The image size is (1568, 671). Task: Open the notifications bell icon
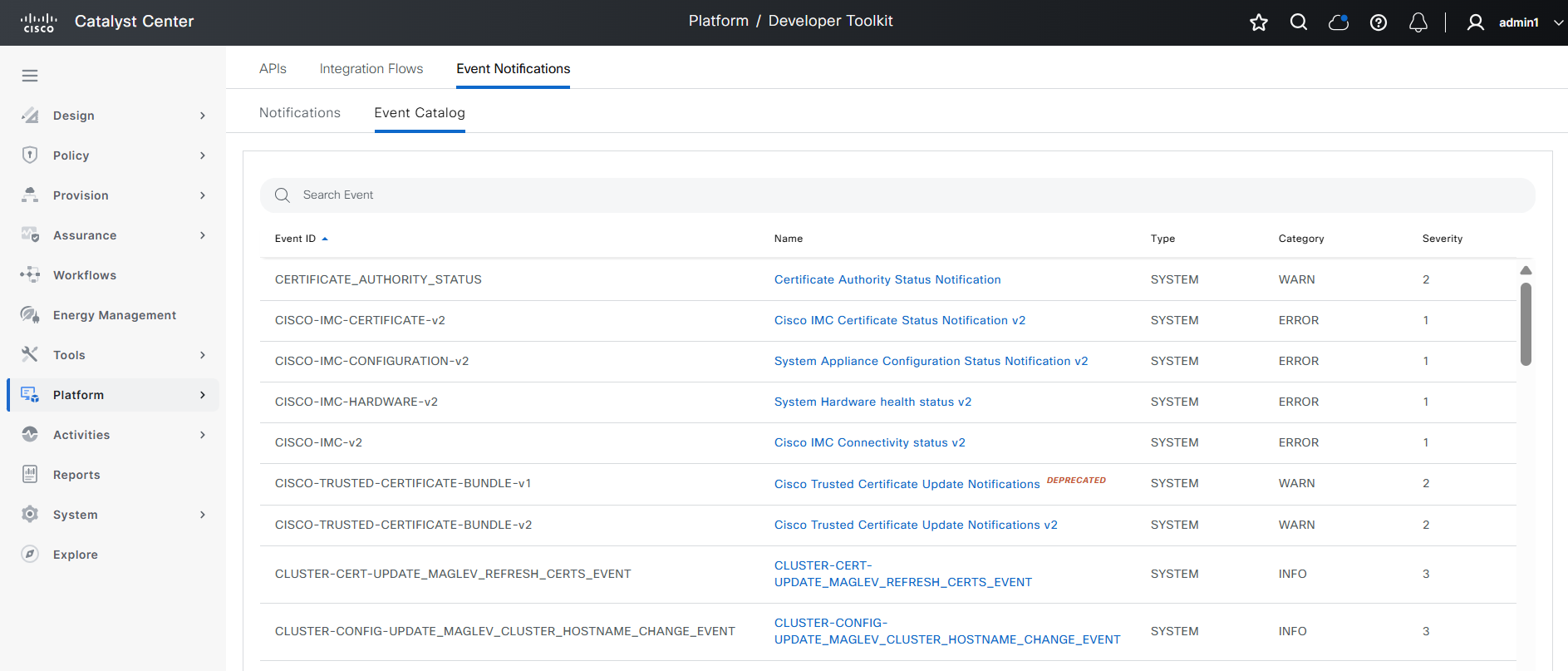1418,22
